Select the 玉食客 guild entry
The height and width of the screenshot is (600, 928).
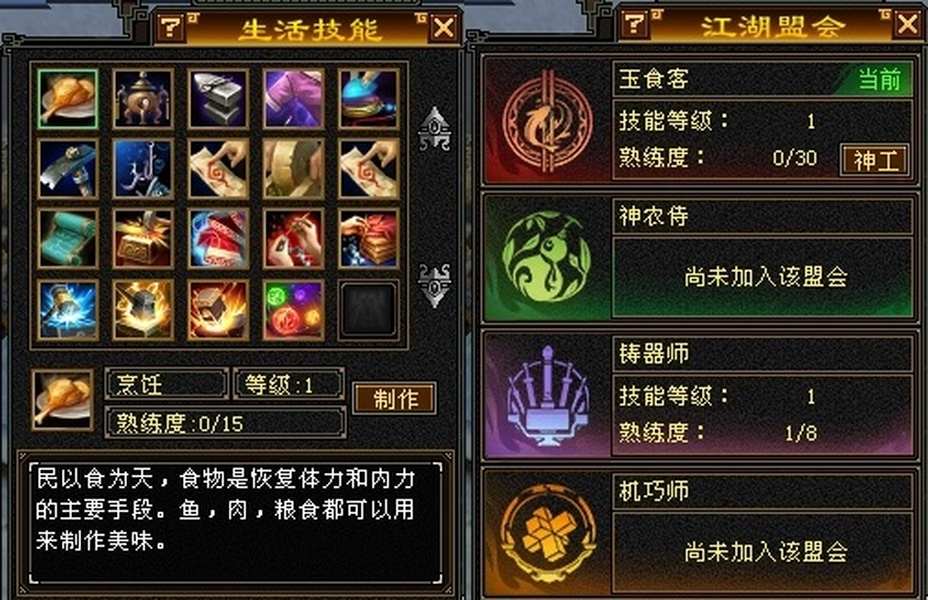pyautogui.click(x=699, y=121)
